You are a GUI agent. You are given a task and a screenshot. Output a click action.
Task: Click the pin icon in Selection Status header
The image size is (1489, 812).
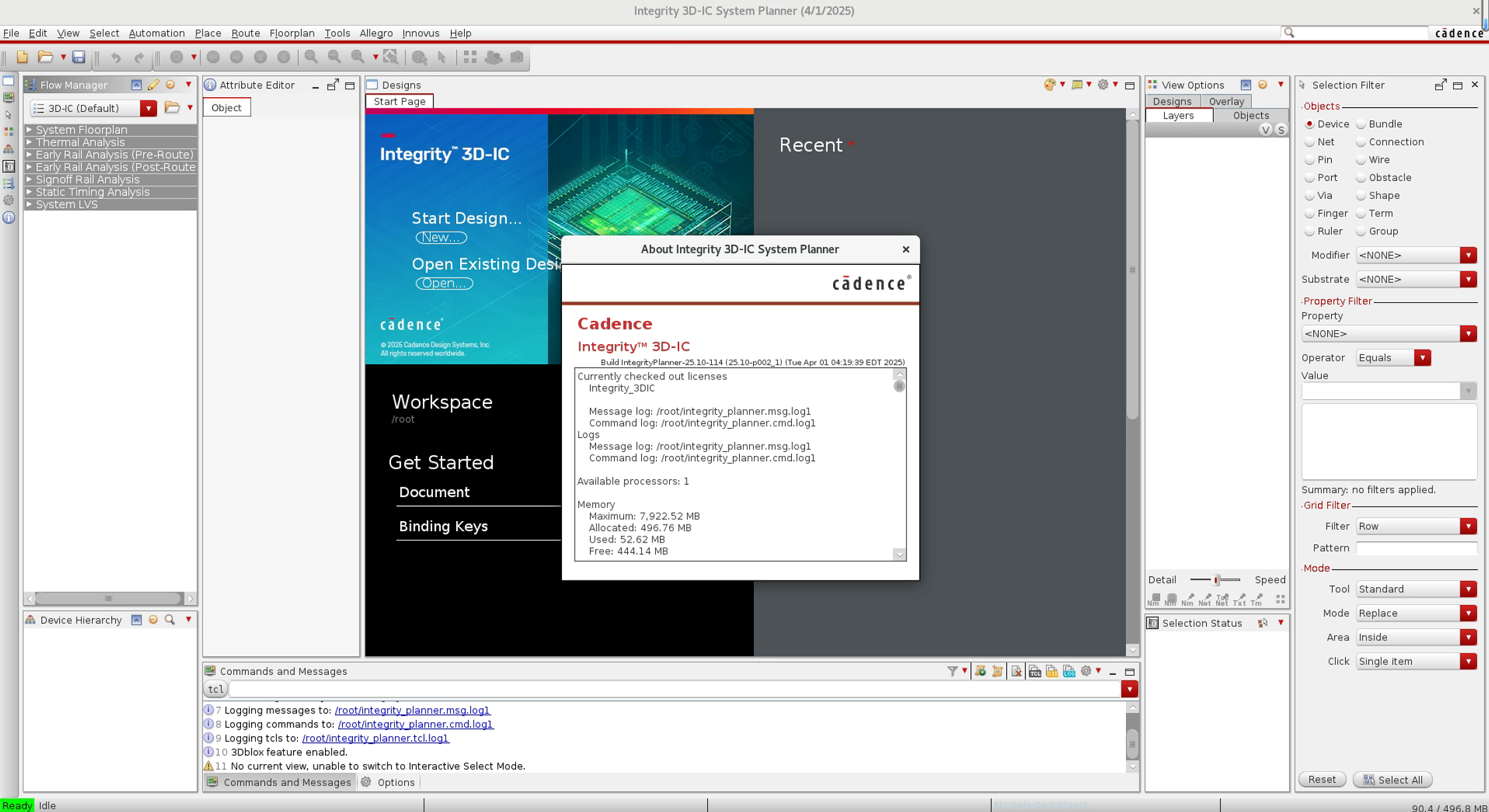click(1262, 623)
